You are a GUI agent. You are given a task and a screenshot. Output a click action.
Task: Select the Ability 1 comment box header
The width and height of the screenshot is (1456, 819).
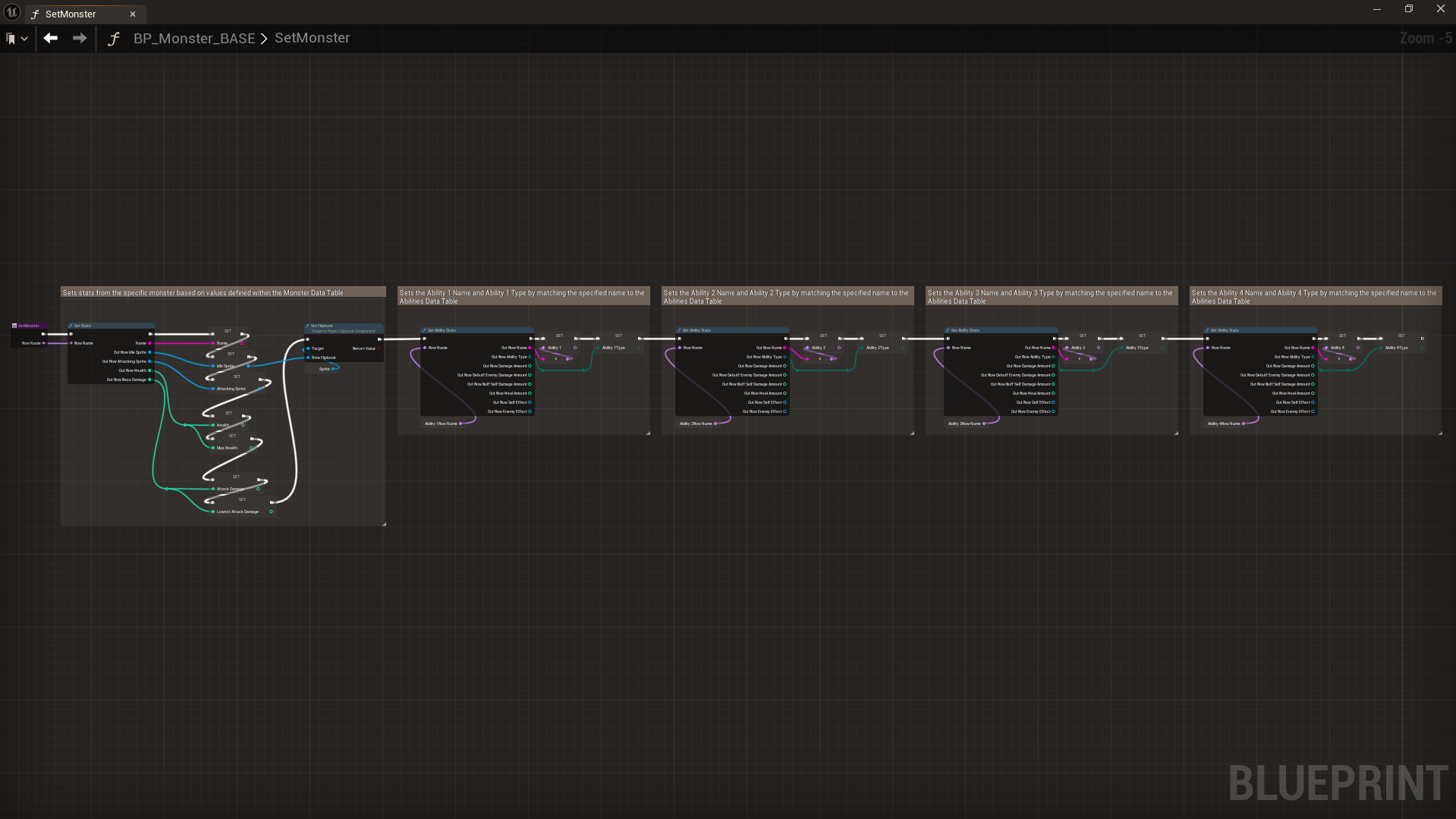click(523, 296)
